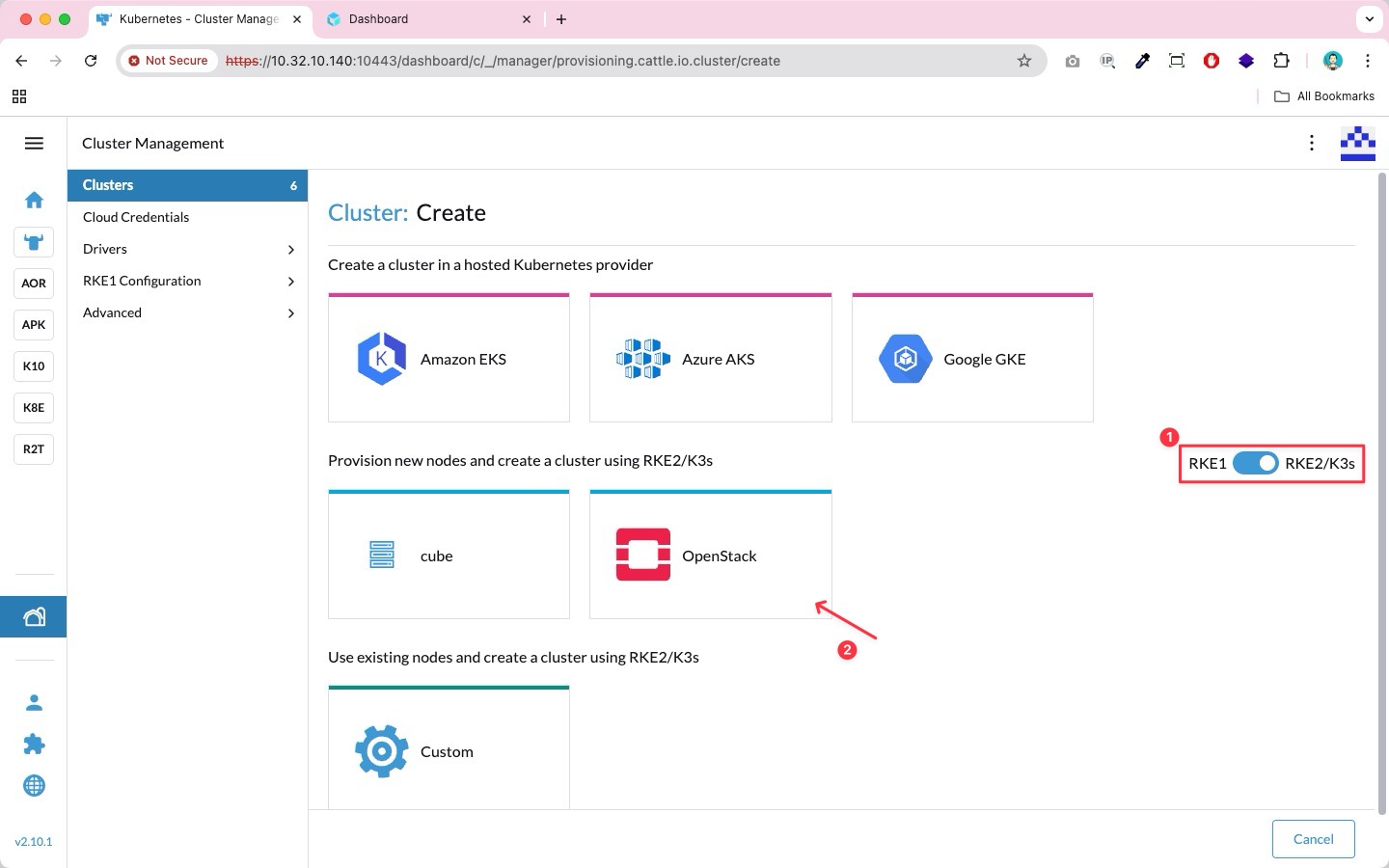The image size is (1389, 868).
Task: Open the All Bookmarks folder
Action: coord(1324,96)
